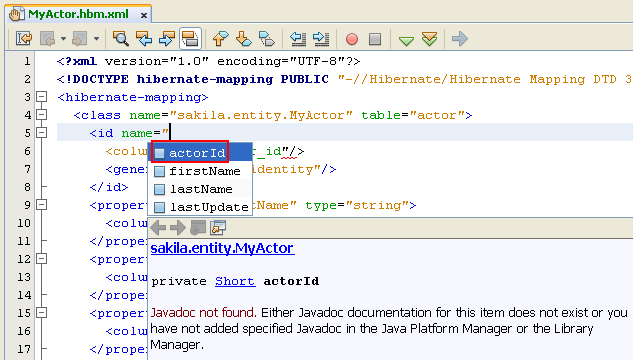Click the "Javadoc not found." message text

point(203,313)
